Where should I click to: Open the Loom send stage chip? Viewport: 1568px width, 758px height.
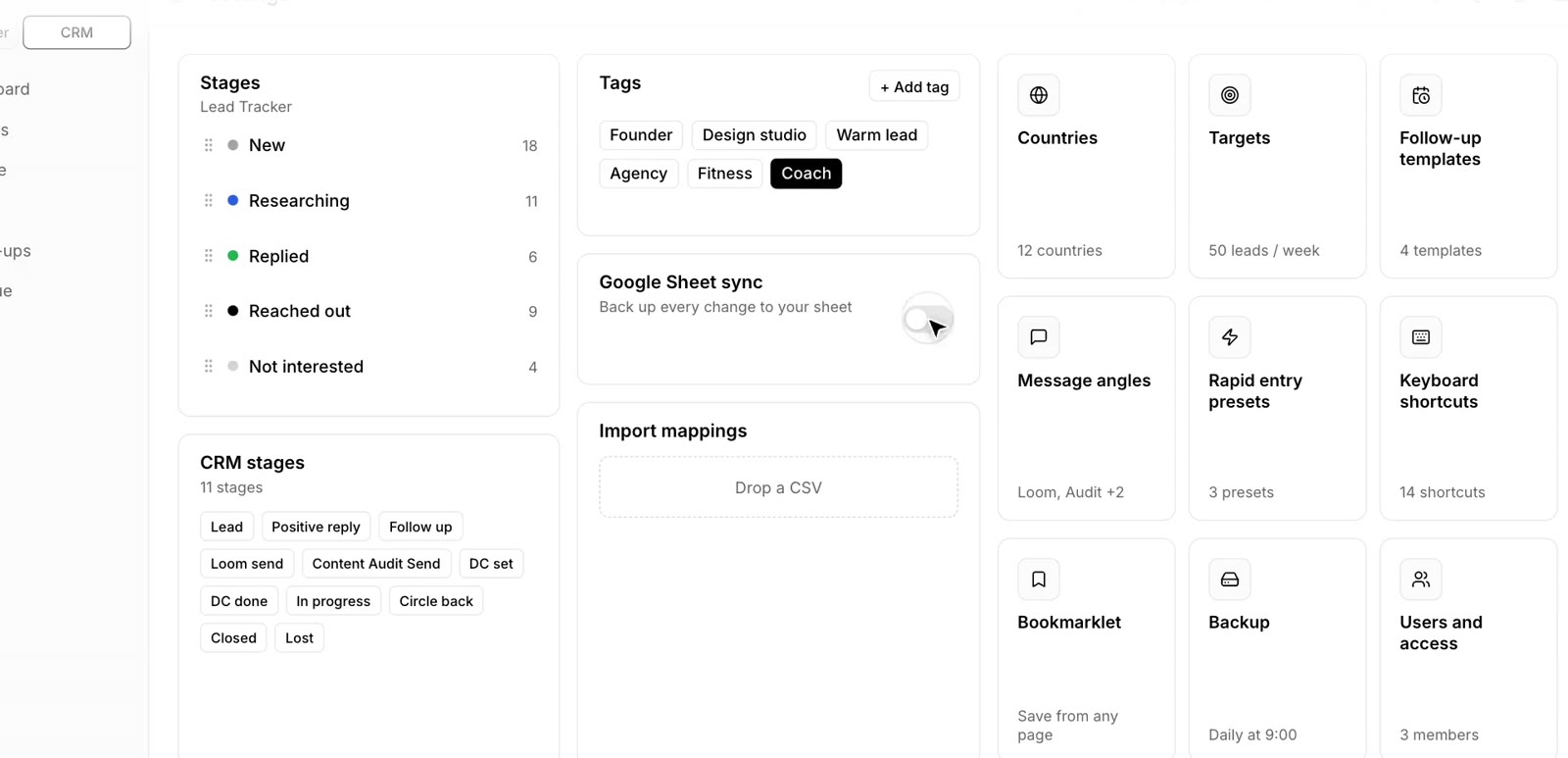point(247,564)
